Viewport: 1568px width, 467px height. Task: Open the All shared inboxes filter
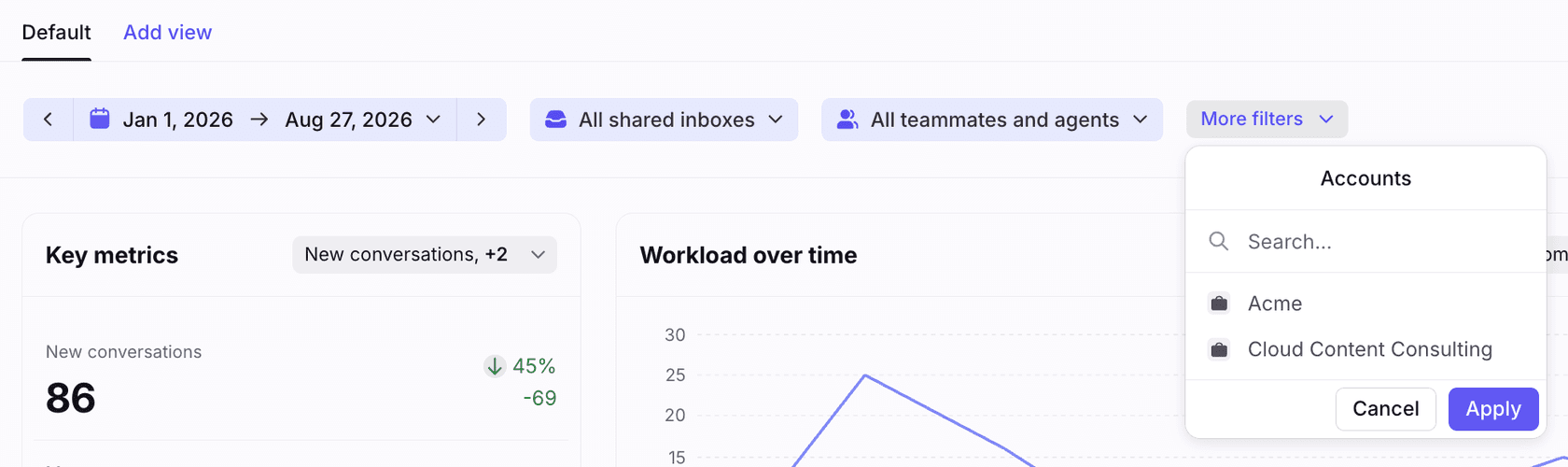[x=664, y=120]
